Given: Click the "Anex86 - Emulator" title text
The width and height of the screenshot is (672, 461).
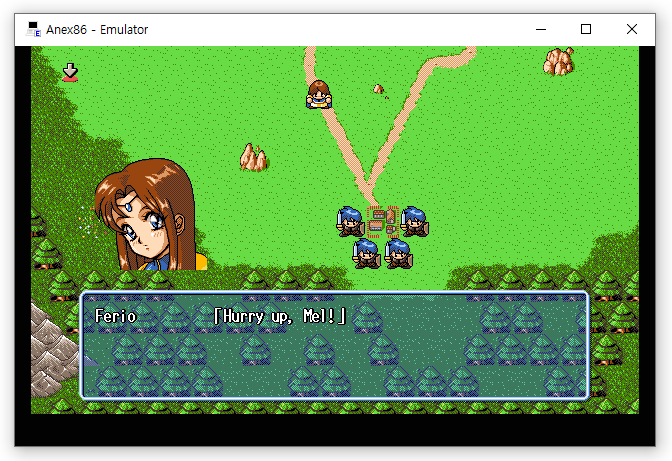Looking at the screenshot, I should (97, 30).
